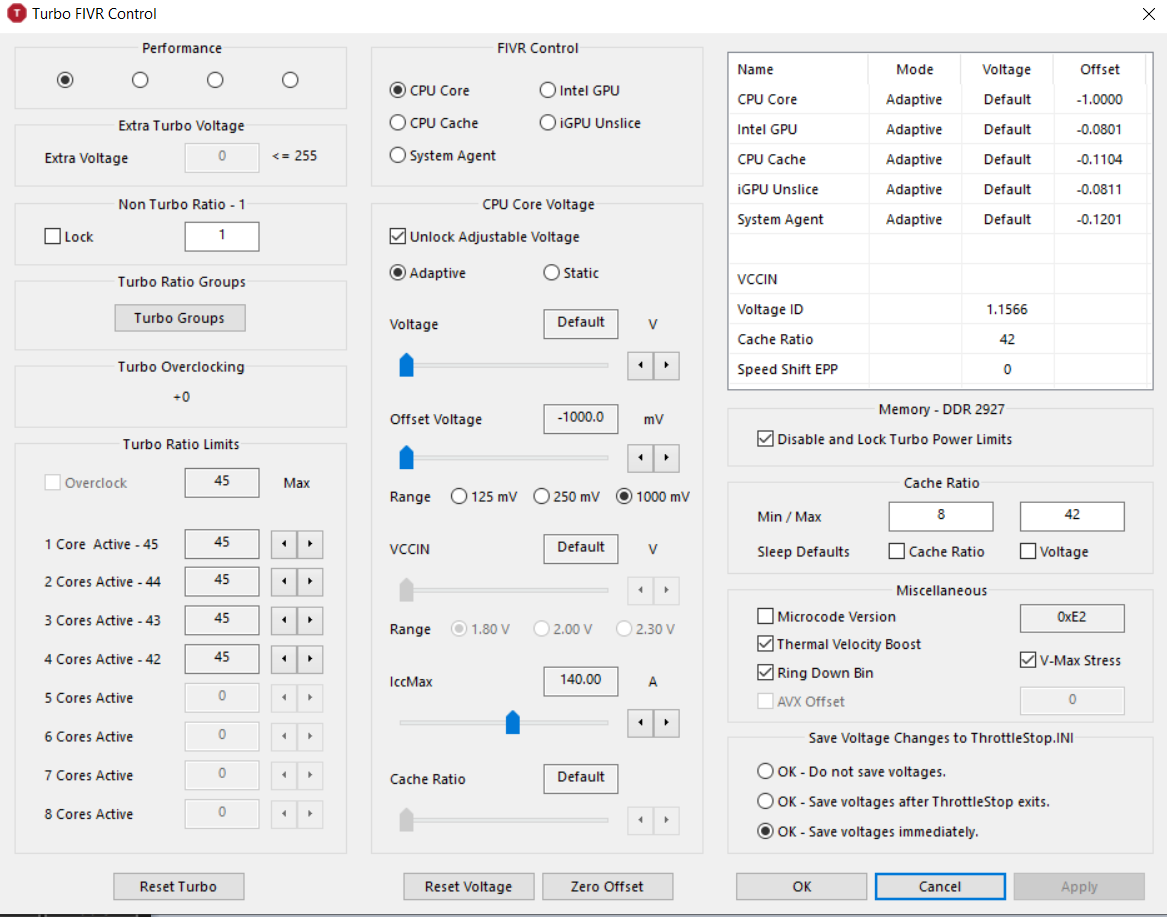The height and width of the screenshot is (917, 1167).
Task: Increase the 3 Cores Active ratio with right arrow
Action: point(311,621)
